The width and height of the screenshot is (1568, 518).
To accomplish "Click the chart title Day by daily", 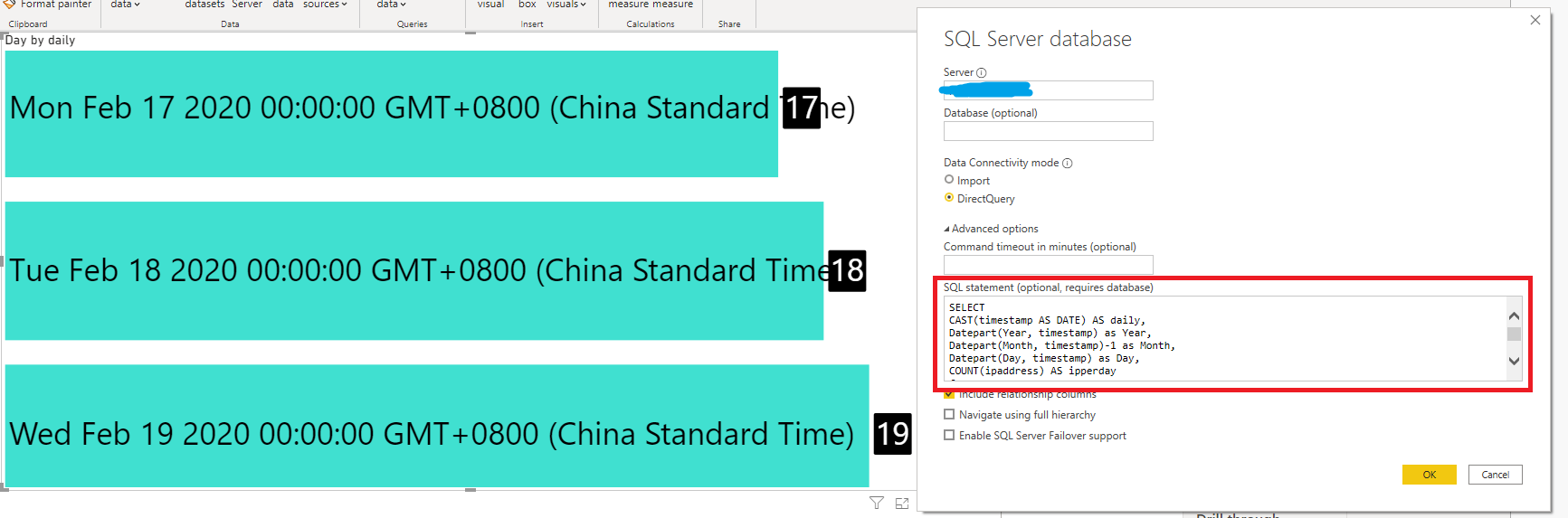I will tap(40, 40).
